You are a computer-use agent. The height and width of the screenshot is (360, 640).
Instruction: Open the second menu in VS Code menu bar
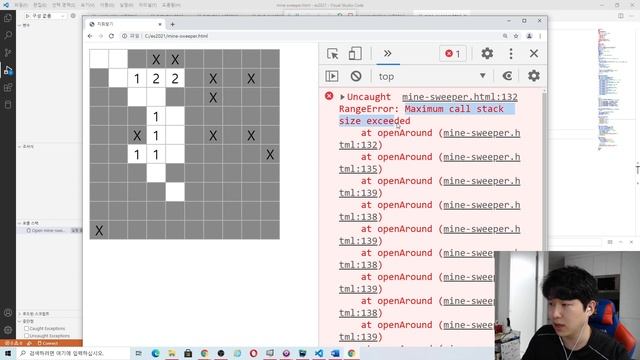[40, 5]
